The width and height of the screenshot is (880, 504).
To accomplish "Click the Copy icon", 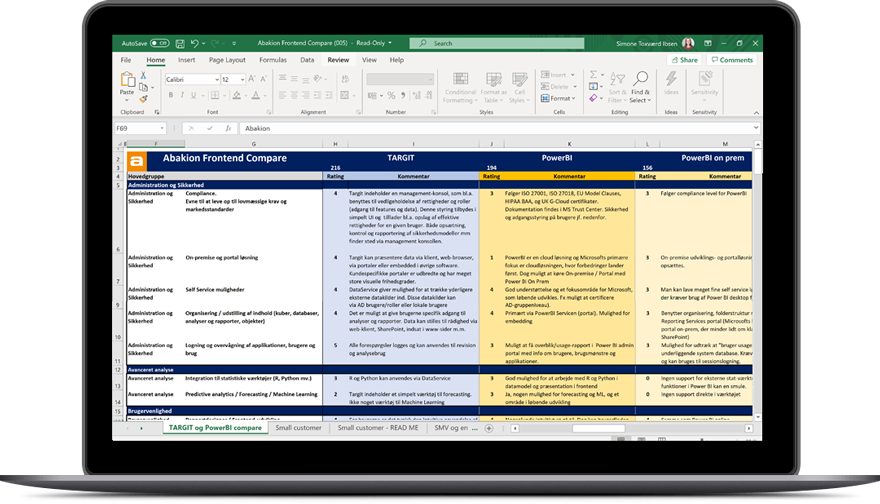I will [x=144, y=87].
